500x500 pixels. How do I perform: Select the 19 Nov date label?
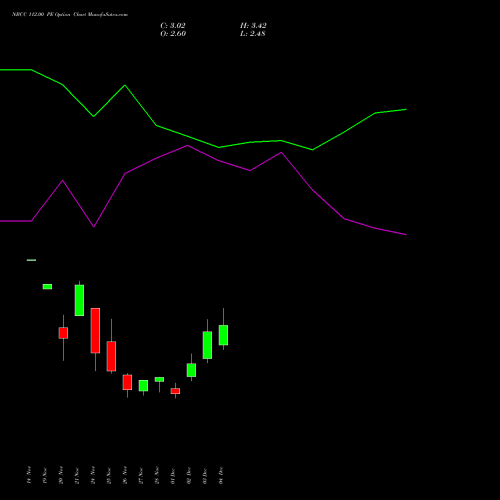point(45,475)
